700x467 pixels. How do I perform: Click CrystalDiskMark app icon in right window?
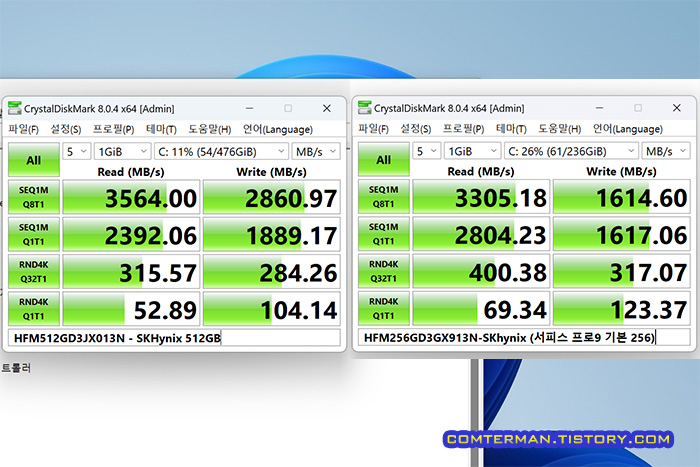(x=365, y=108)
